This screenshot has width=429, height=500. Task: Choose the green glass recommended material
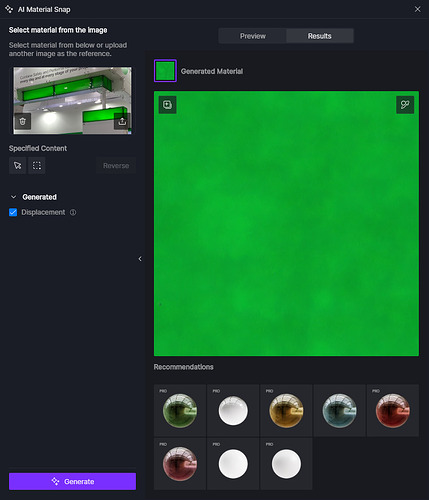(180, 410)
